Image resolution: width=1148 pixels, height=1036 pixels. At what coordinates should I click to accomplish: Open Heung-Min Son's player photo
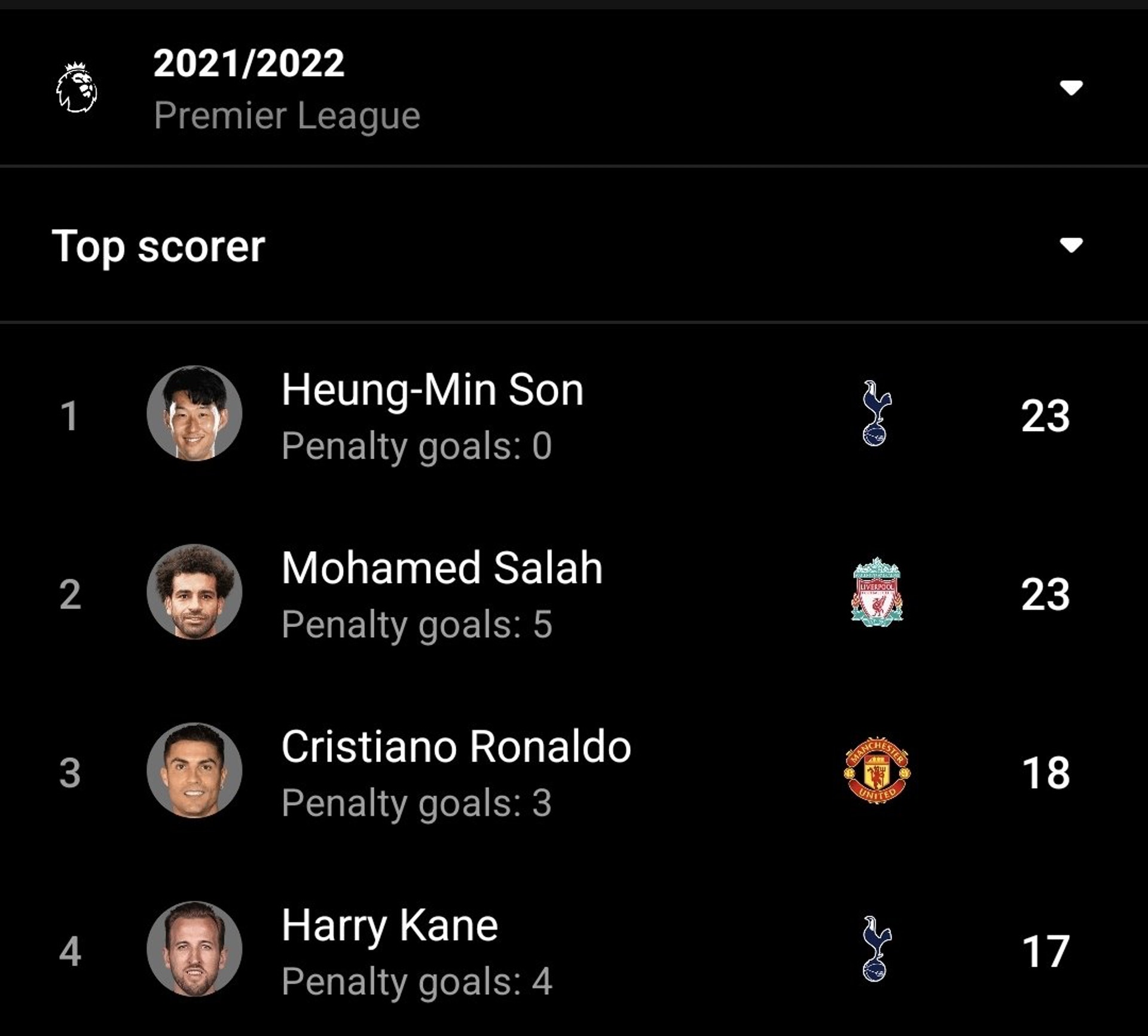[194, 413]
